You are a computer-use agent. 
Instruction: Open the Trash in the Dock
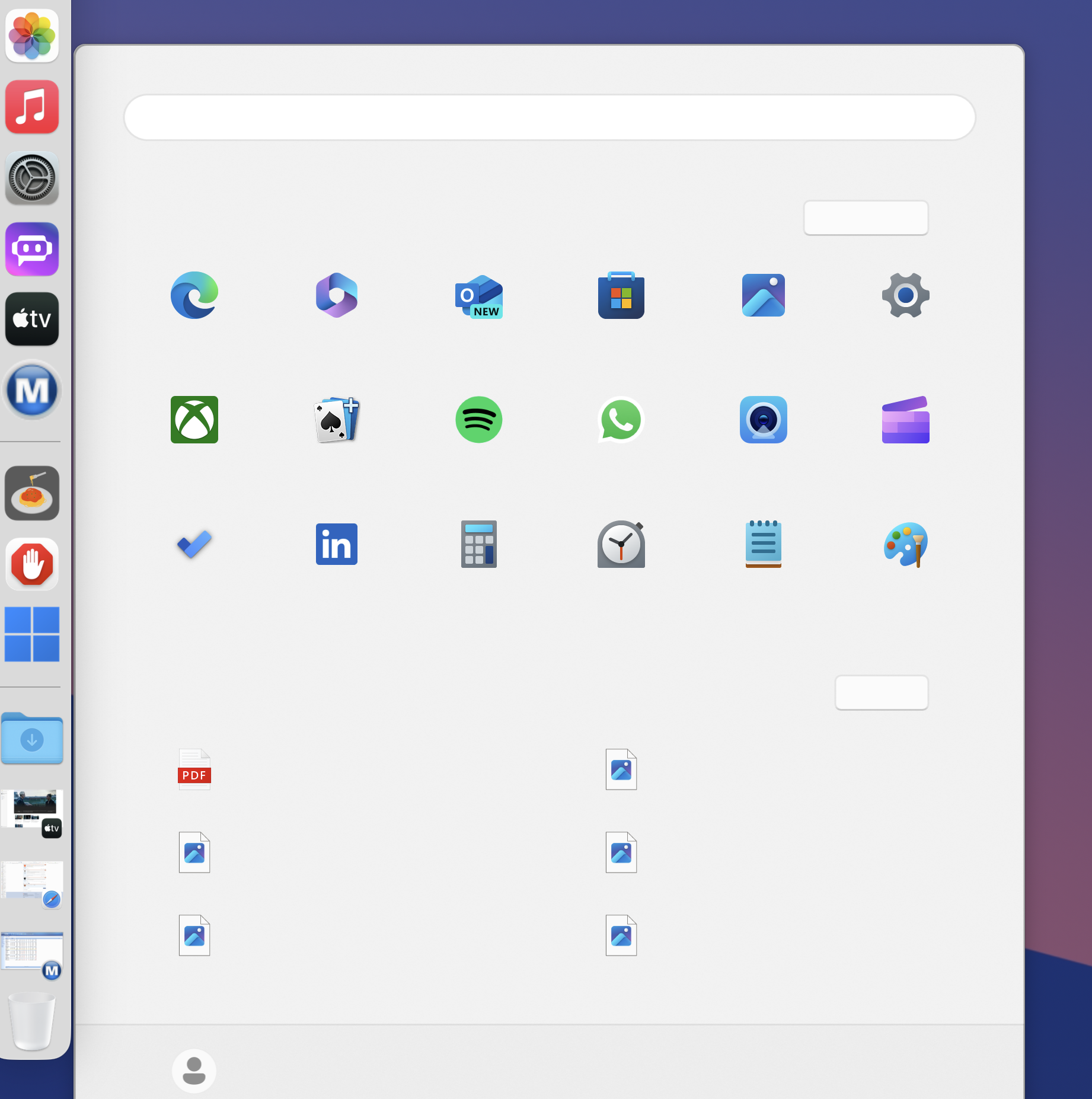coord(32,1021)
